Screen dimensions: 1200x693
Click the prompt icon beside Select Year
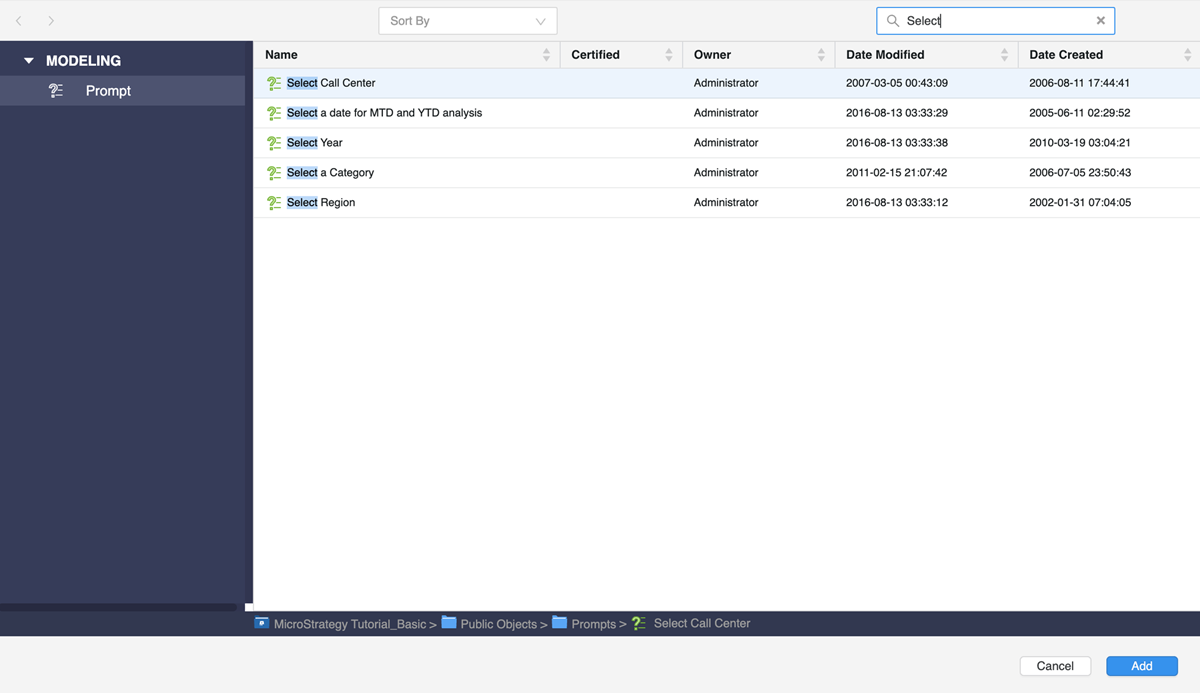(274, 143)
